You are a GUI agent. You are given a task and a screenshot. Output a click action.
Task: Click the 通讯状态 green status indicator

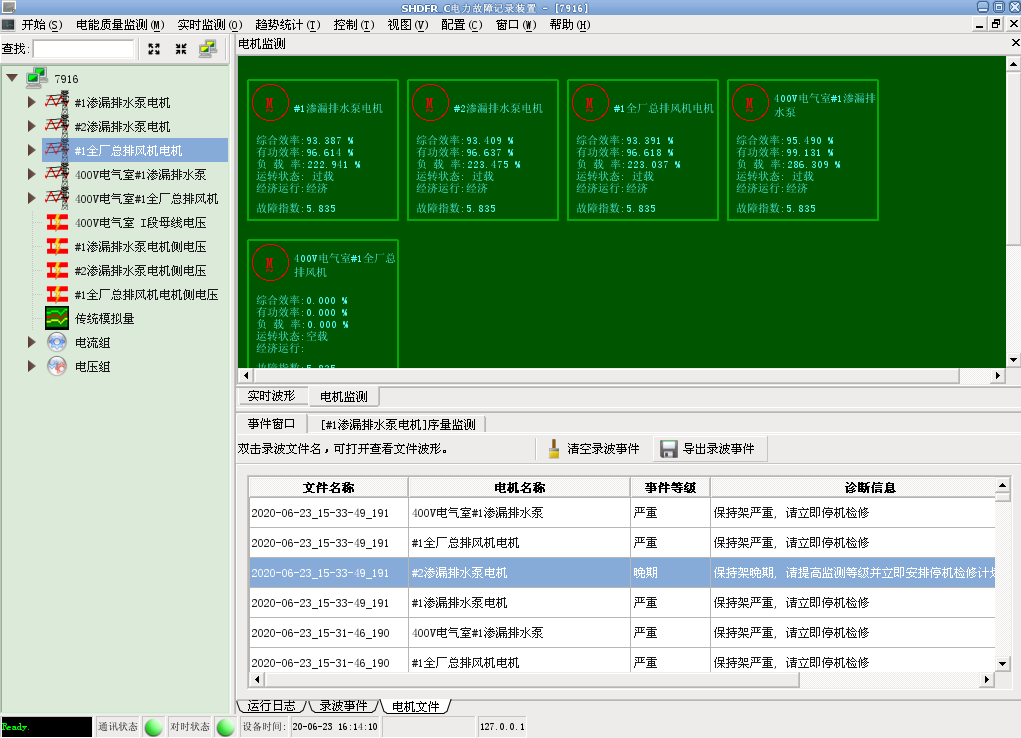[x=154, y=727]
